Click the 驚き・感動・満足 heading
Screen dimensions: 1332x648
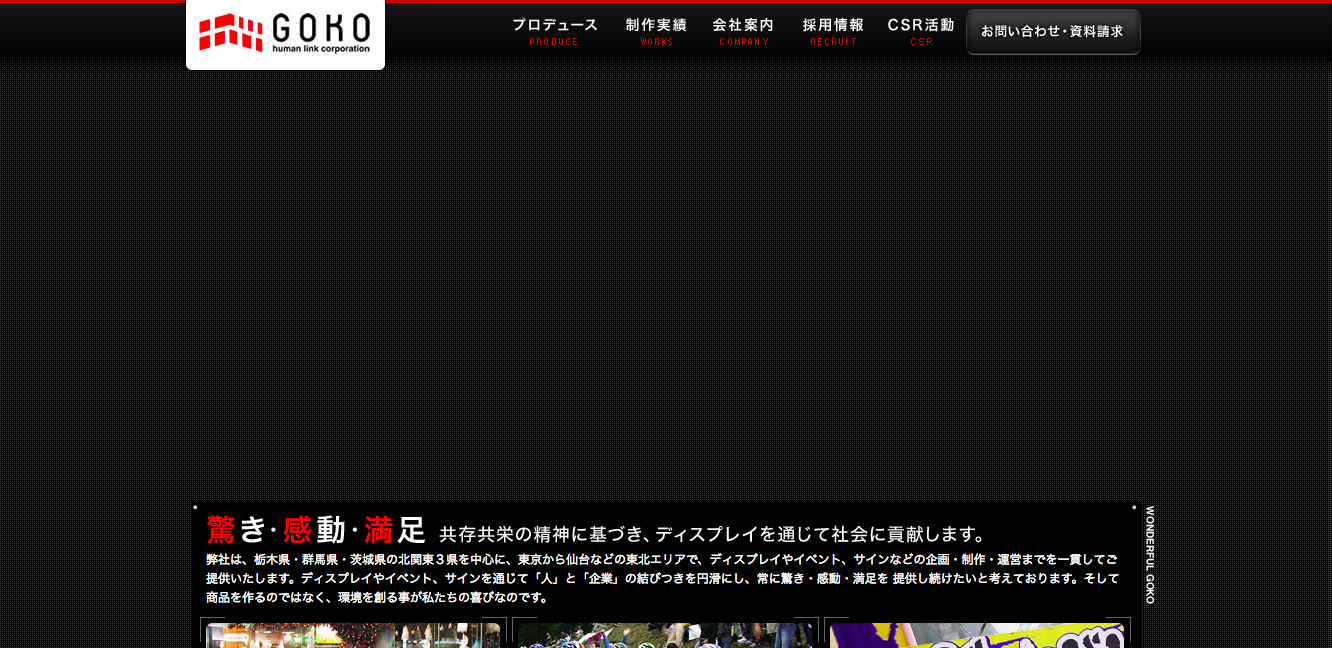pos(316,530)
